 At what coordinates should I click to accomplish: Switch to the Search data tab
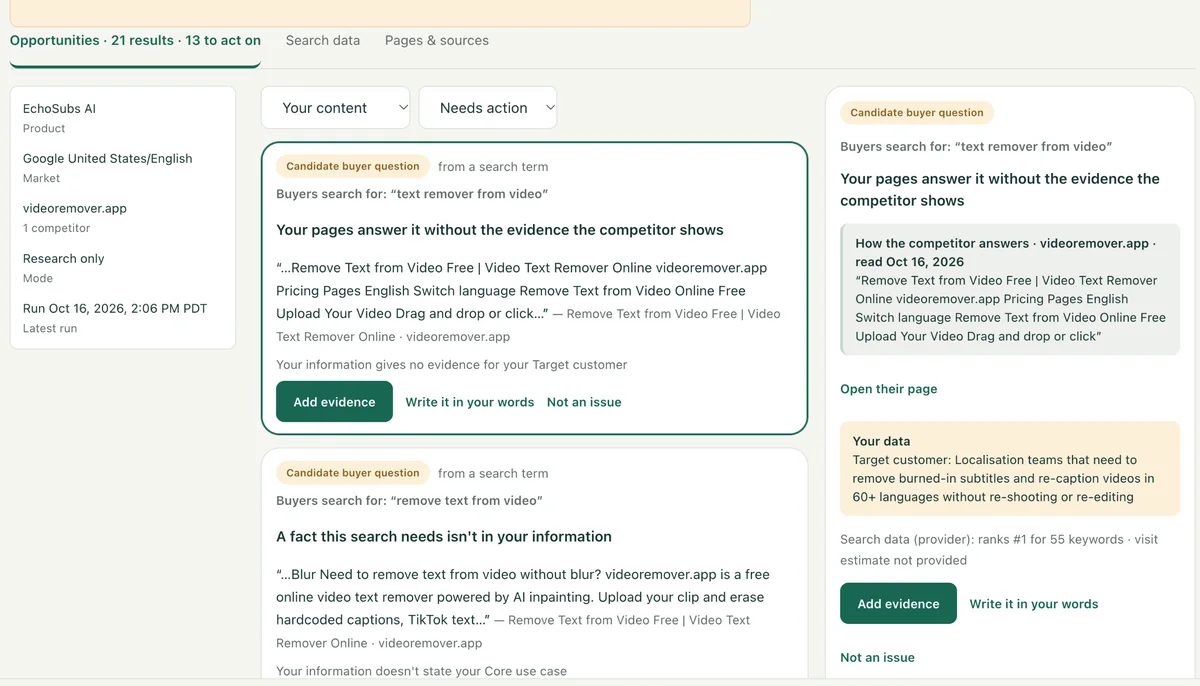point(322,41)
